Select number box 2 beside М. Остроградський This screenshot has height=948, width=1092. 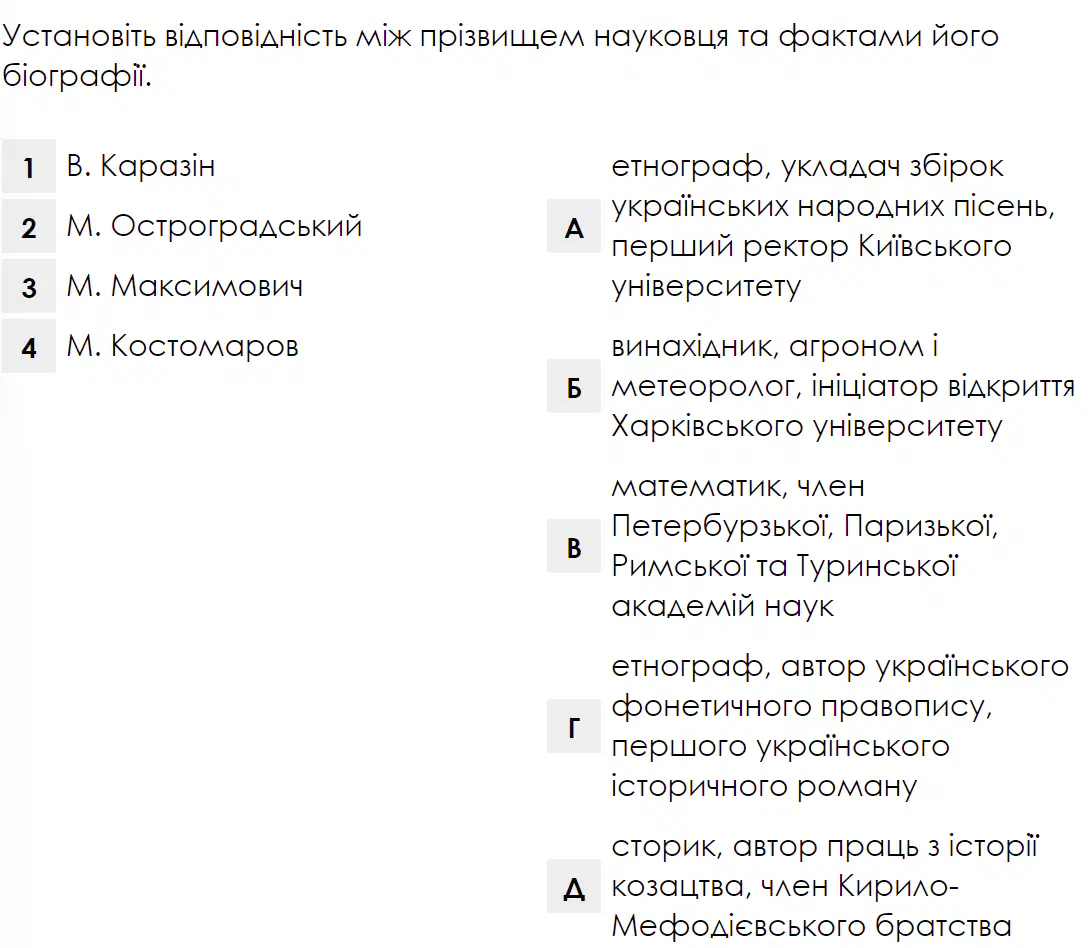(29, 226)
